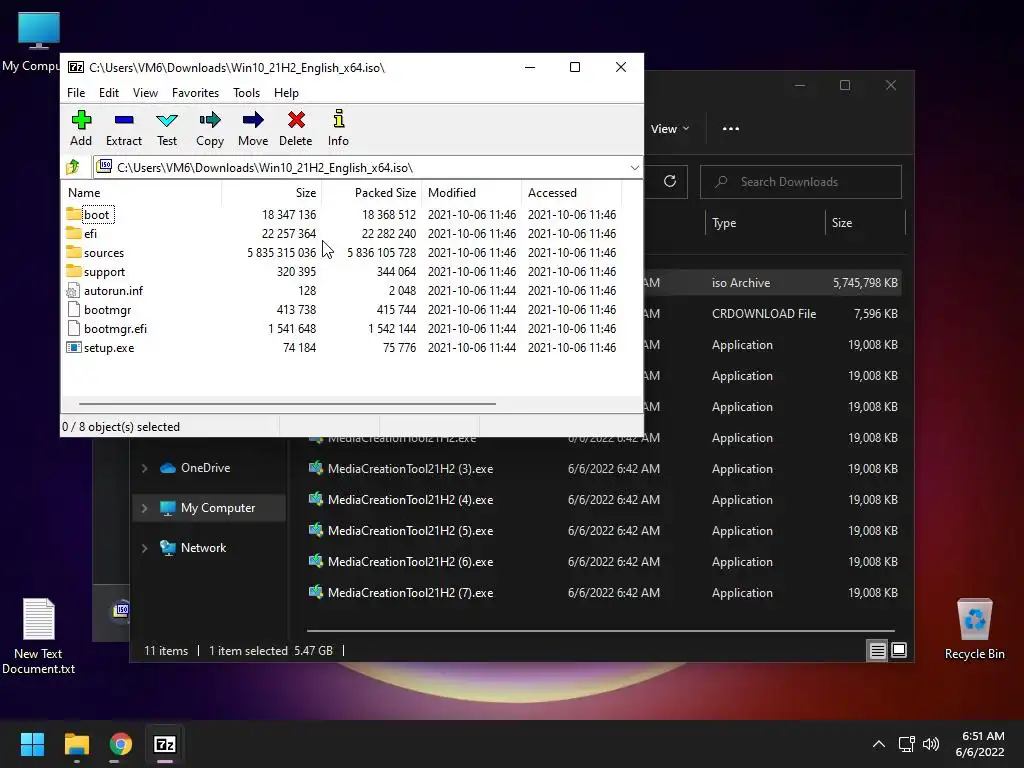Select bootmgr.efi in the list
This screenshot has height=768, width=1024.
coord(107,328)
